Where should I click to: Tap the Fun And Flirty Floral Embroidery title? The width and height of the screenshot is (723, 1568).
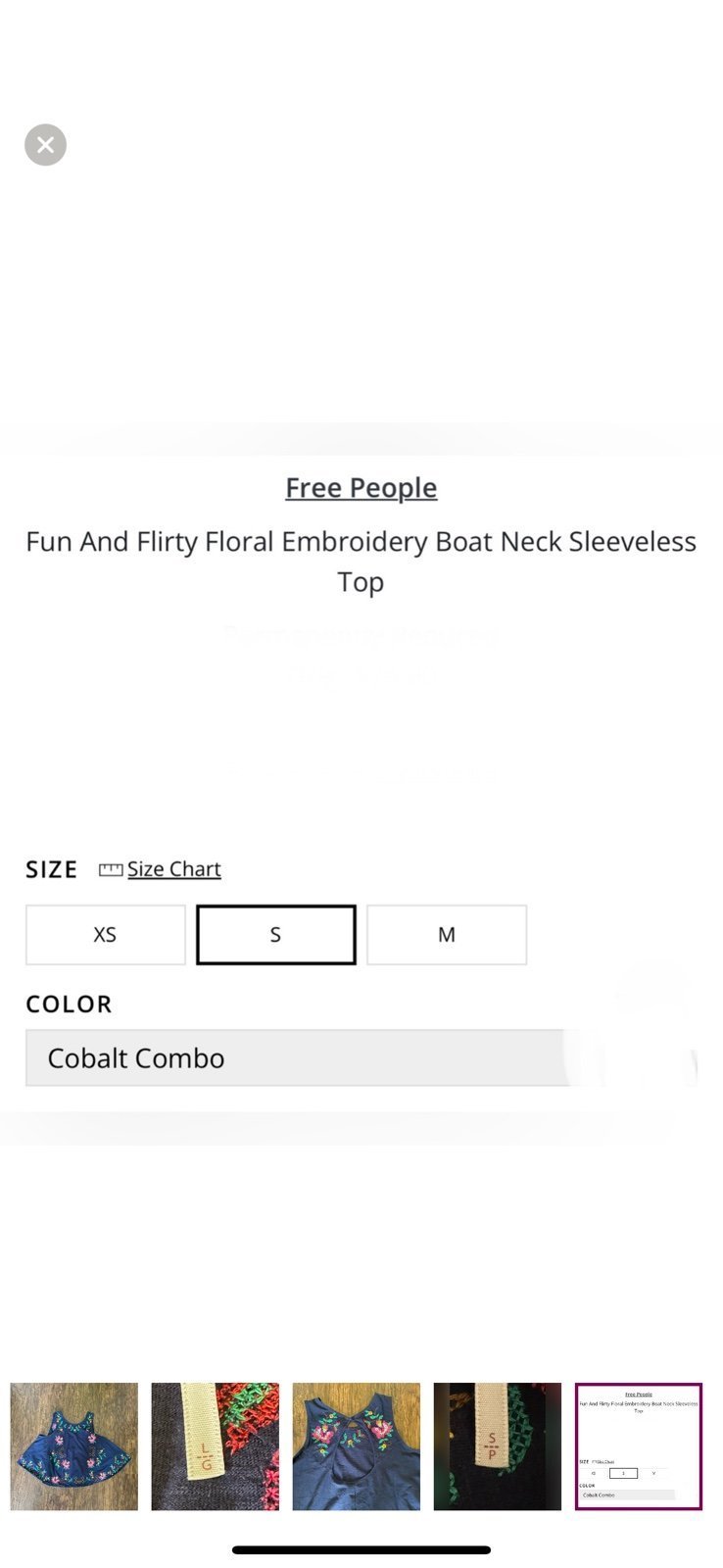(x=361, y=561)
